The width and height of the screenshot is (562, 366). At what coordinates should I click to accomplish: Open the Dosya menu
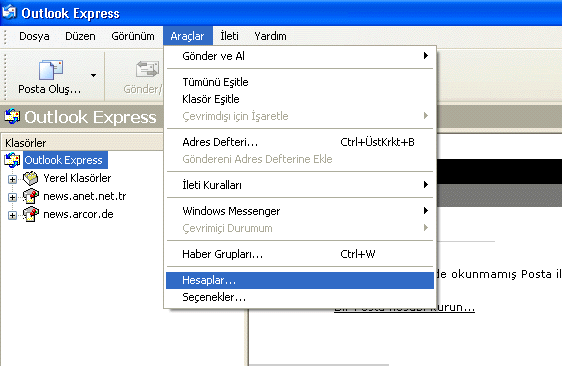[34, 36]
